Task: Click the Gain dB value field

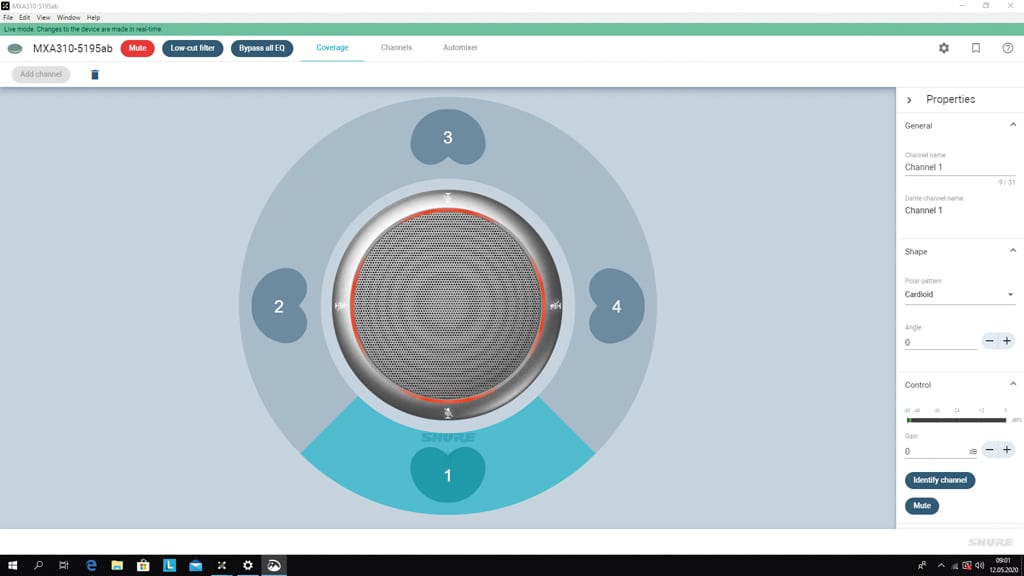Action: pos(940,451)
